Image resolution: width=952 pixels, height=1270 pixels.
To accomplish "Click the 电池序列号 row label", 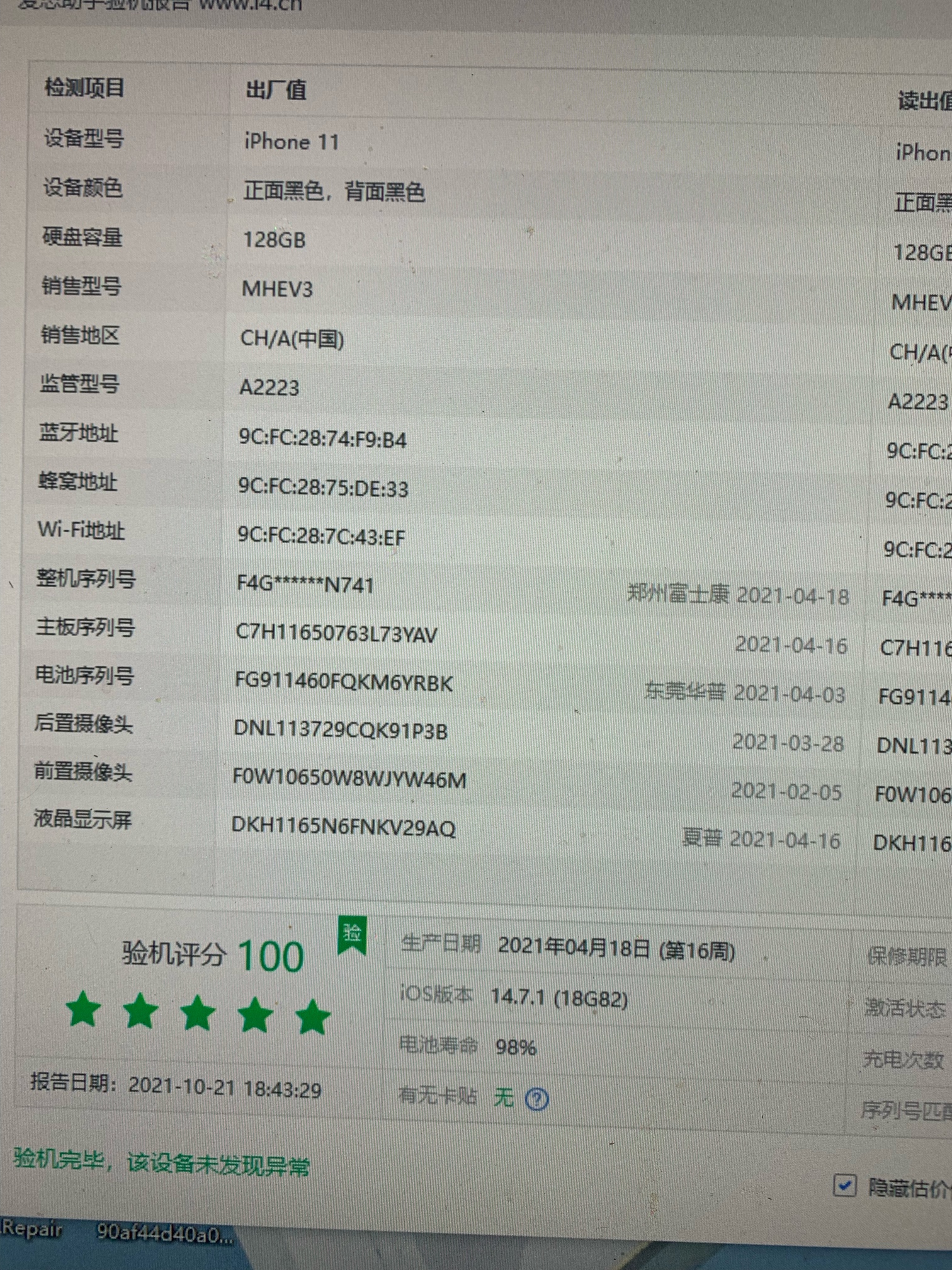I will (84, 676).
